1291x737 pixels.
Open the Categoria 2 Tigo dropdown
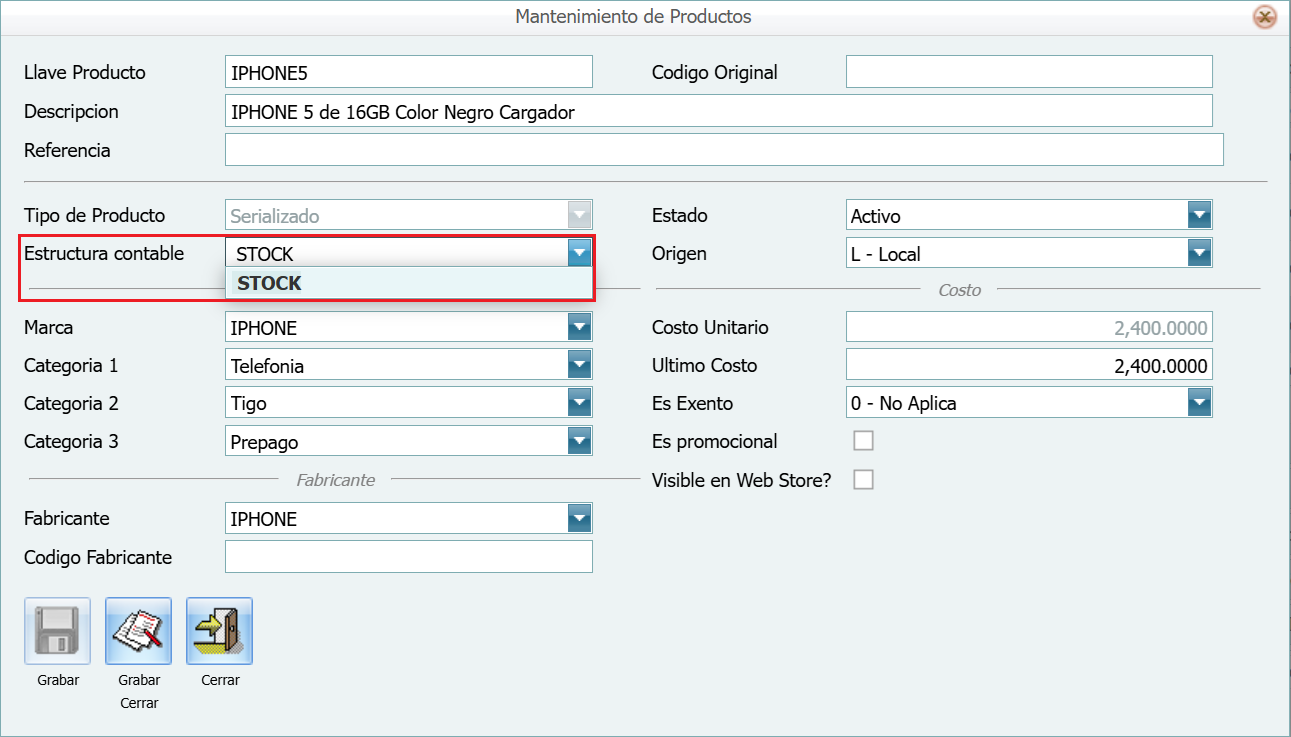click(579, 403)
